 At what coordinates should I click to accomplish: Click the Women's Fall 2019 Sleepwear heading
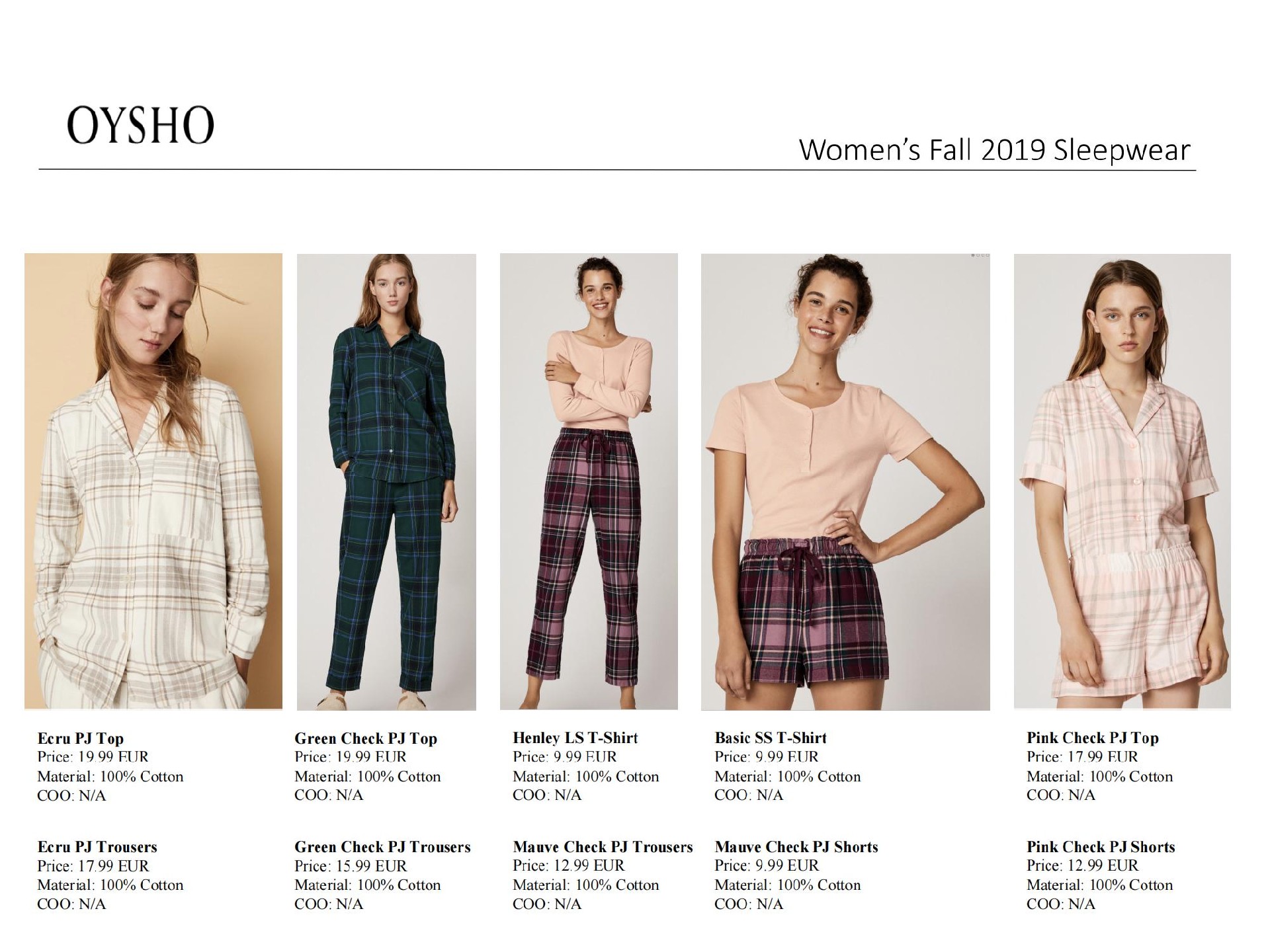[995, 150]
